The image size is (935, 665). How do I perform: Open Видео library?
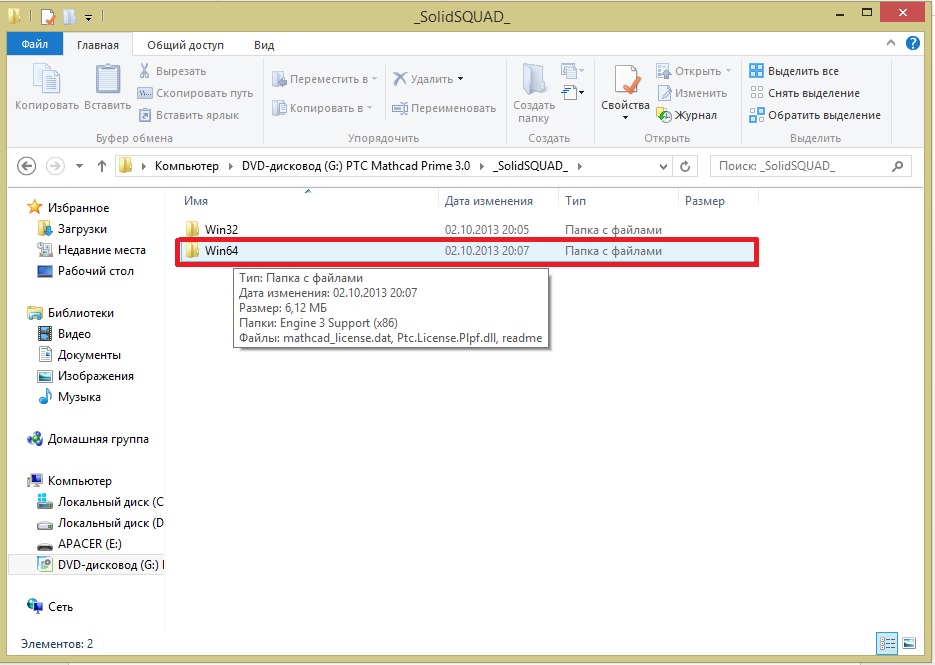click(x=73, y=334)
